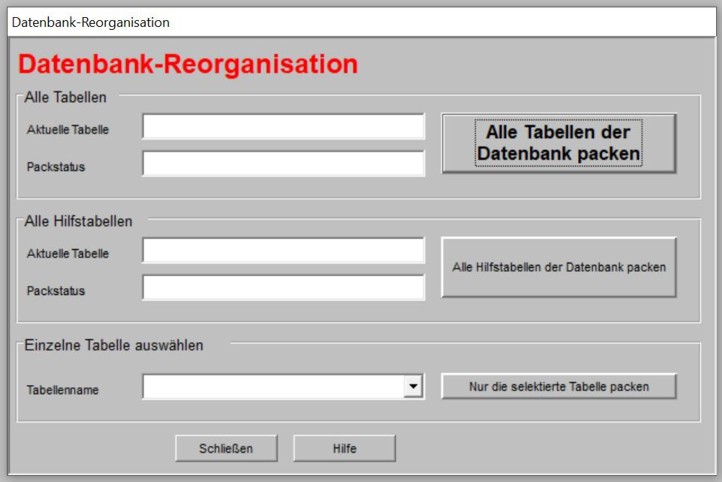Image resolution: width=722 pixels, height=482 pixels.
Task: Click the Alle Tabellen group label
Action: point(65,97)
